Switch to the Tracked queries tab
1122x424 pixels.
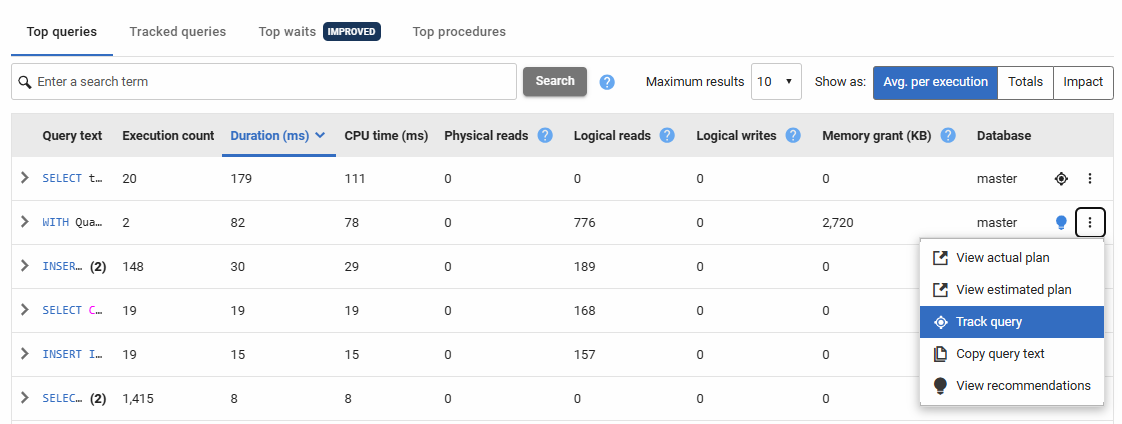pyautogui.click(x=177, y=32)
